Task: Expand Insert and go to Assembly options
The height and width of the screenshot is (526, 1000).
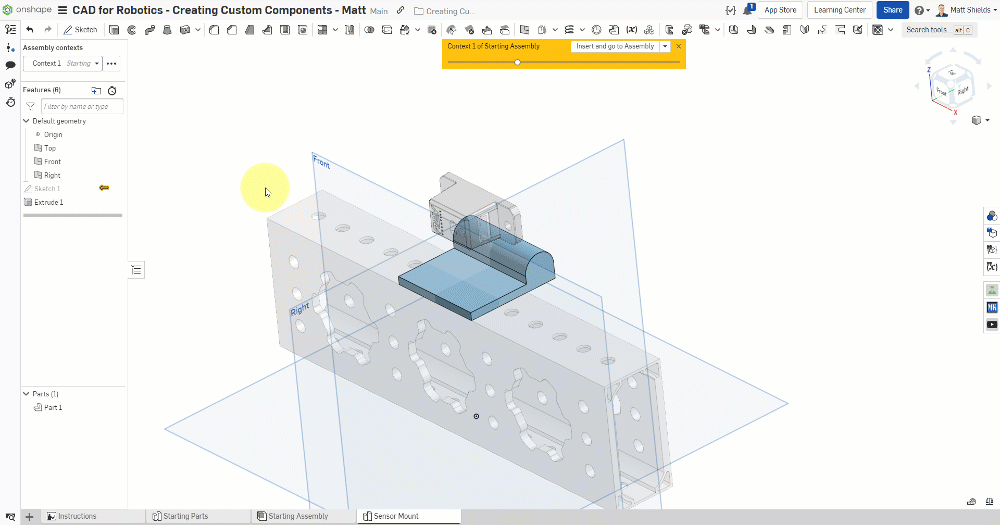Action: pos(665,47)
